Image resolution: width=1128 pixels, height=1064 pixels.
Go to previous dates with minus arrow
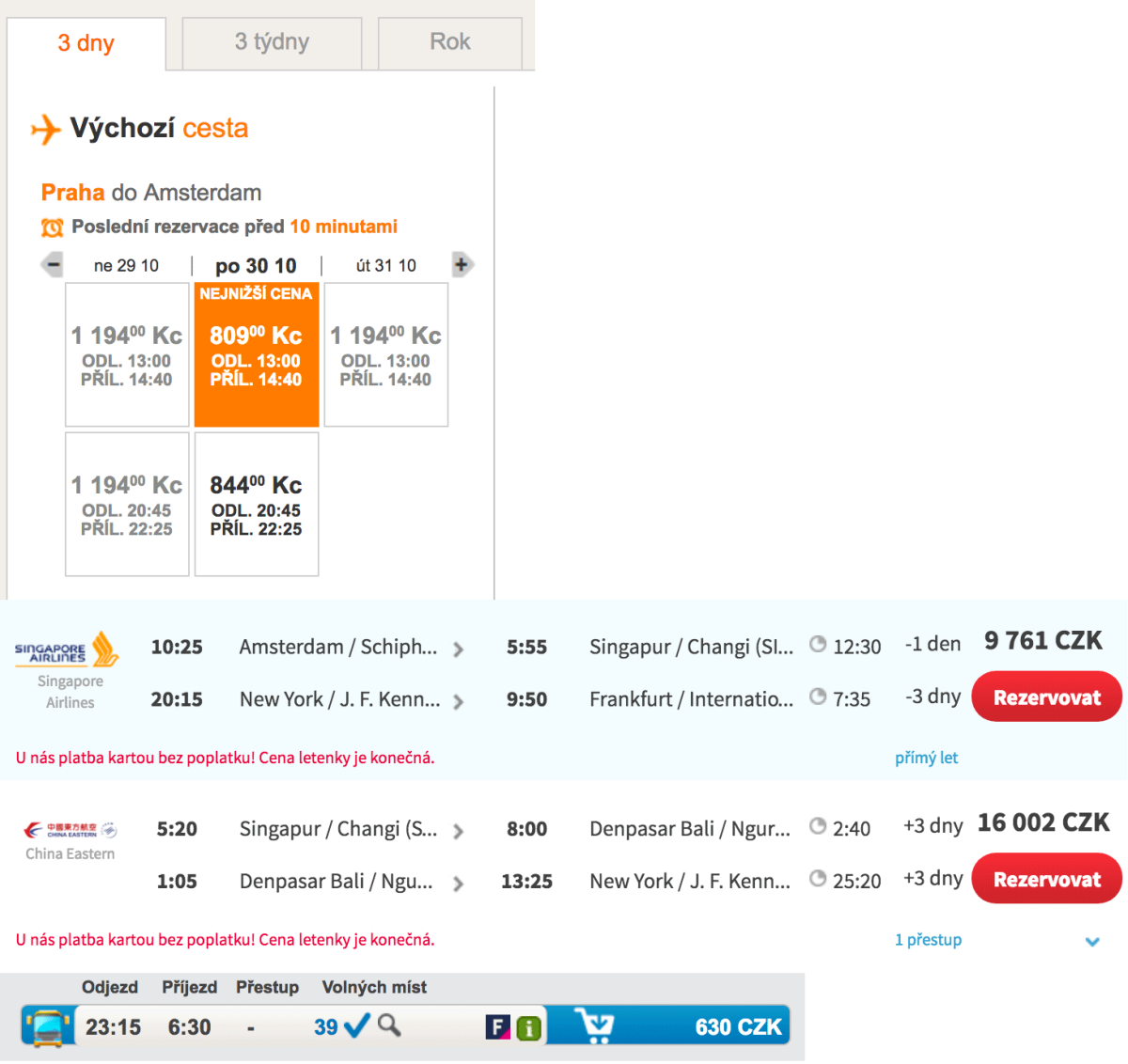54,265
